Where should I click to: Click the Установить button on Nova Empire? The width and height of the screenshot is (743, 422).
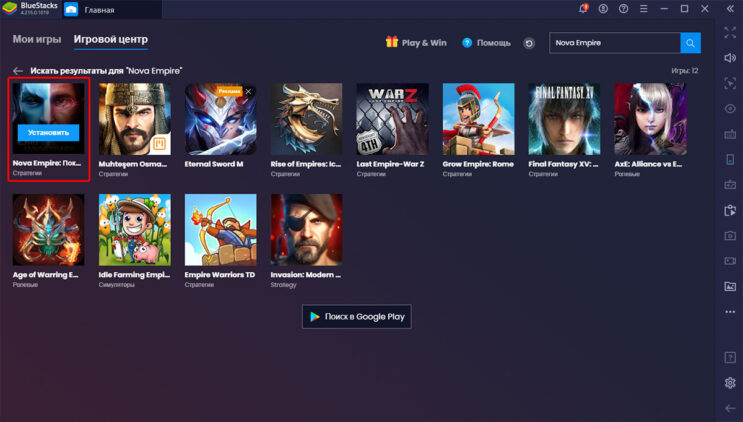[x=48, y=132]
